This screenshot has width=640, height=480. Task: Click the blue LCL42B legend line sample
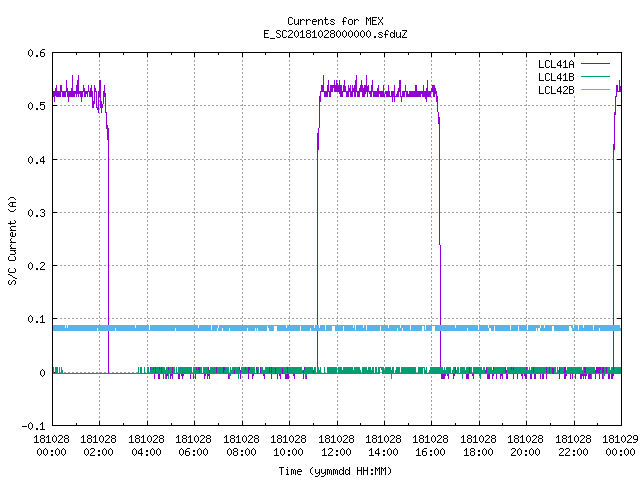click(x=595, y=89)
